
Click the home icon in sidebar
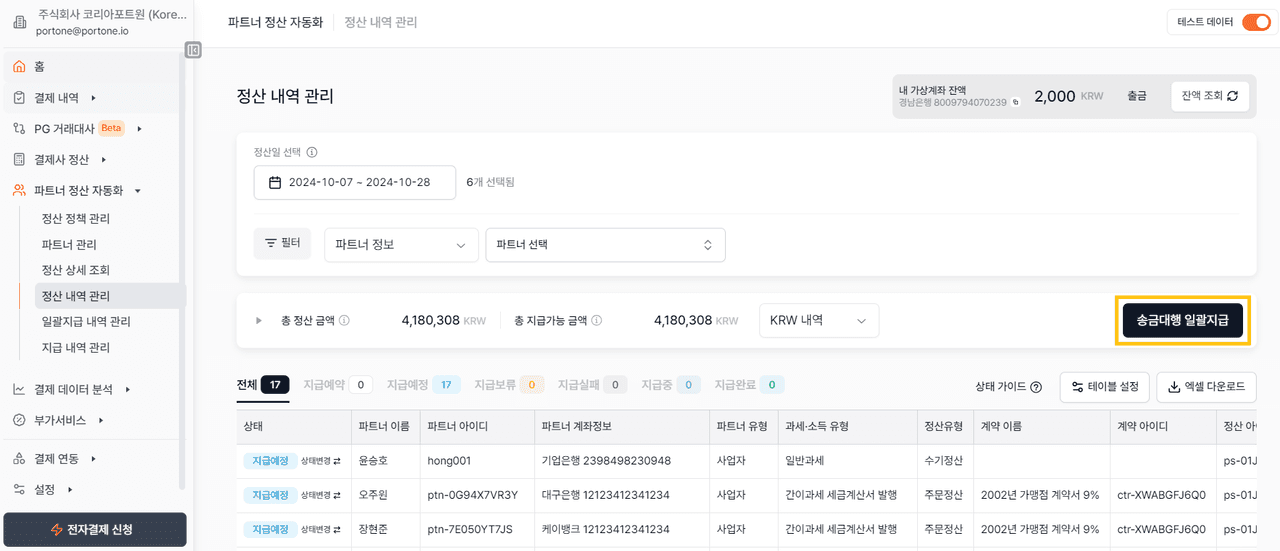tap(19, 67)
